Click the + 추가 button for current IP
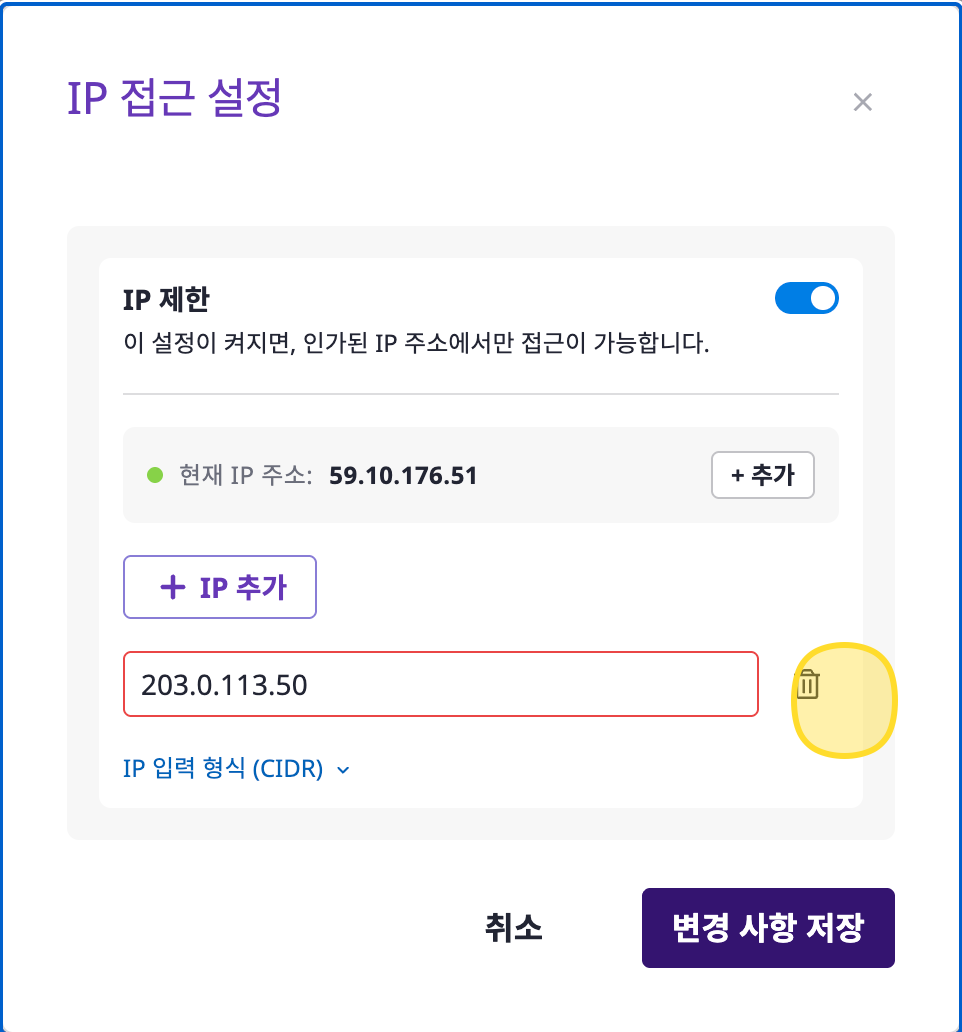962x1032 pixels. coord(762,475)
